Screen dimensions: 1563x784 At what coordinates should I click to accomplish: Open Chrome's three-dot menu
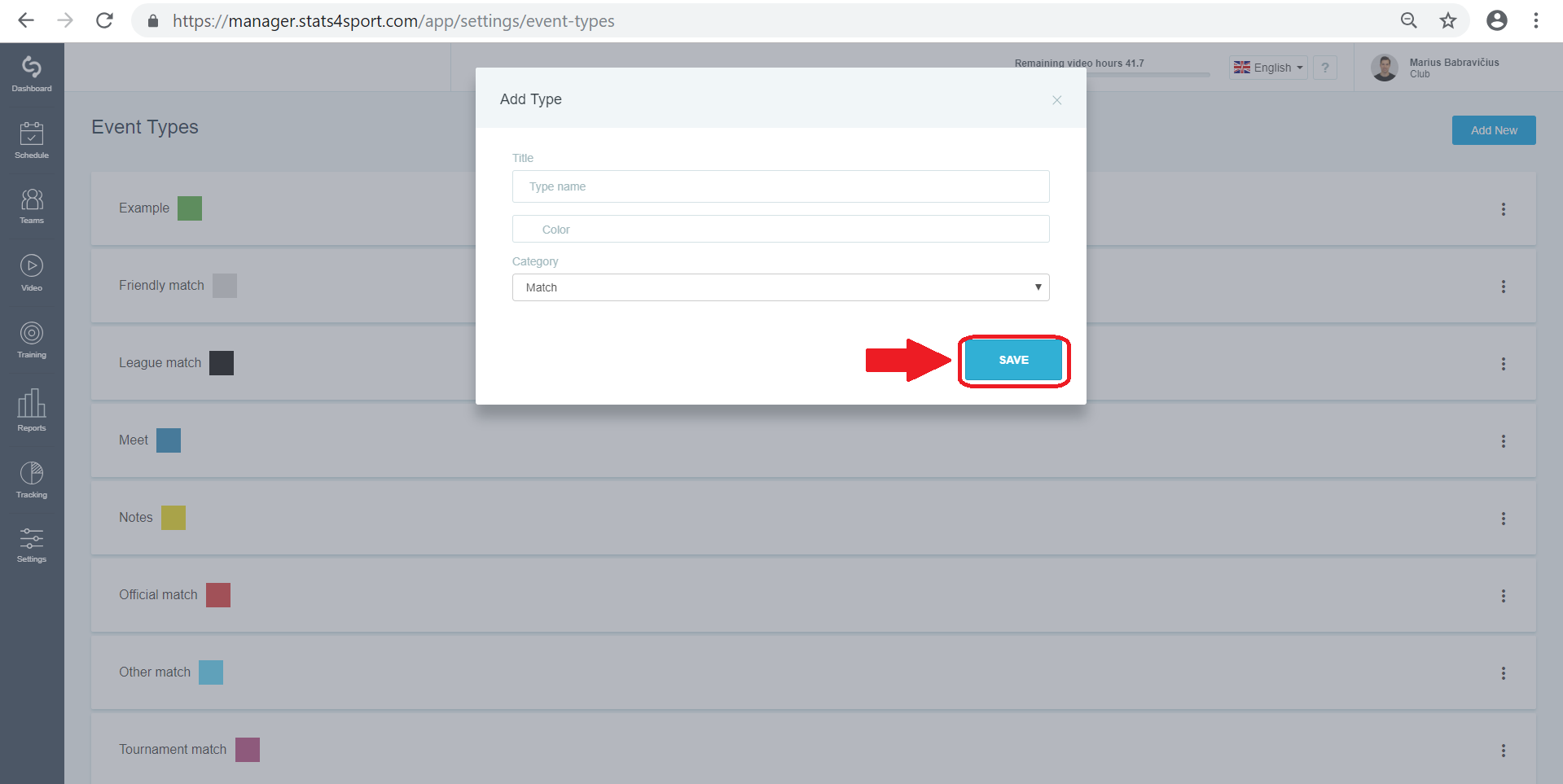click(1536, 20)
